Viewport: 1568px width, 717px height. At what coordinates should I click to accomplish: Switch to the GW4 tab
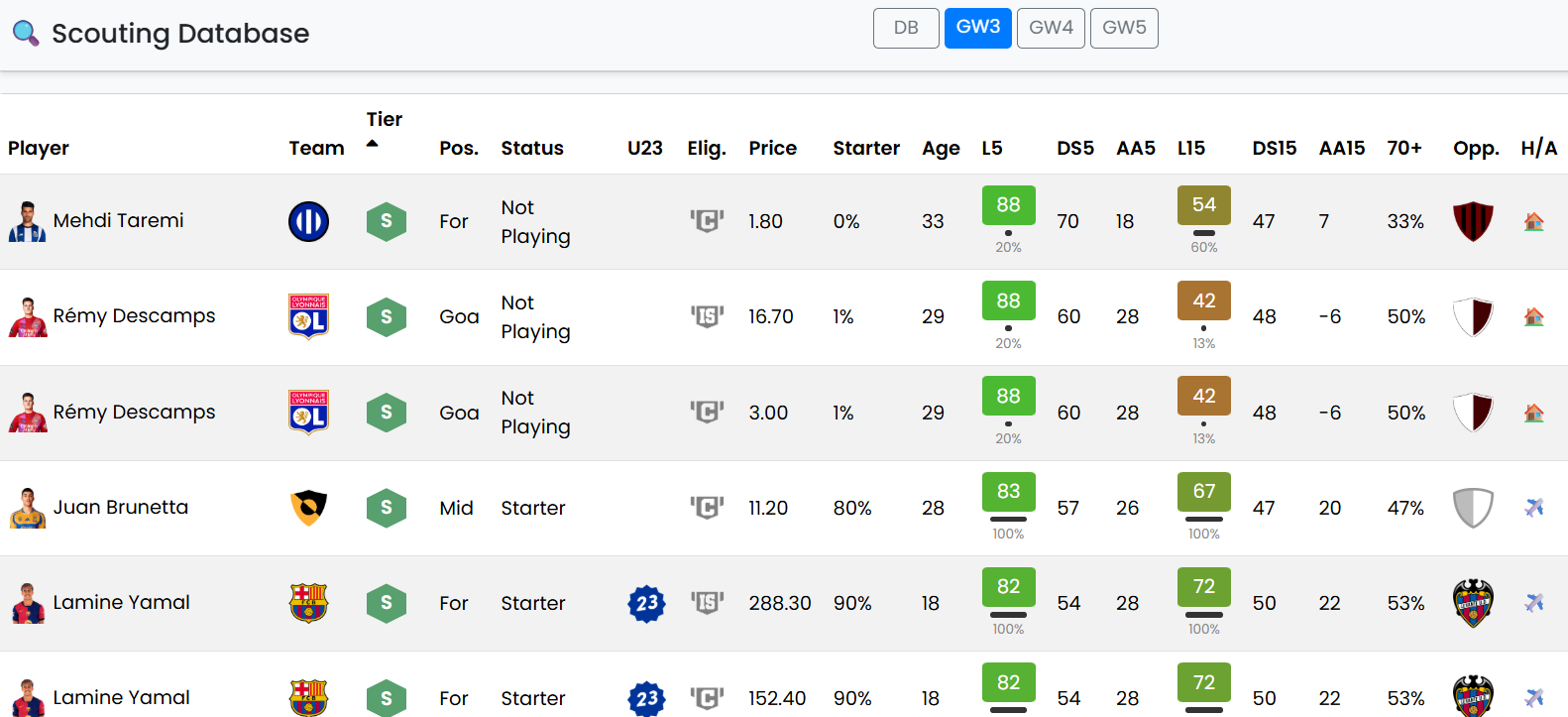(x=1051, y=28)
